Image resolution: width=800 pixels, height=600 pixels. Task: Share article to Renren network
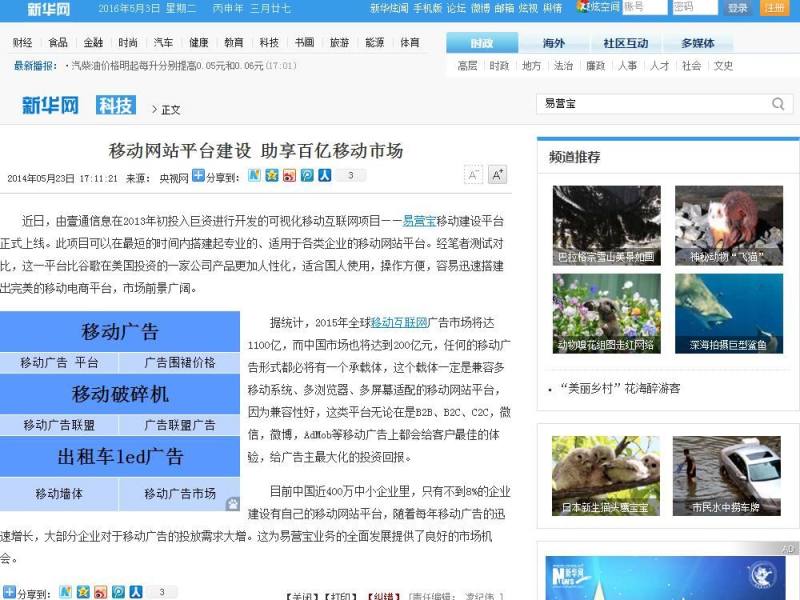coord(323,176)
